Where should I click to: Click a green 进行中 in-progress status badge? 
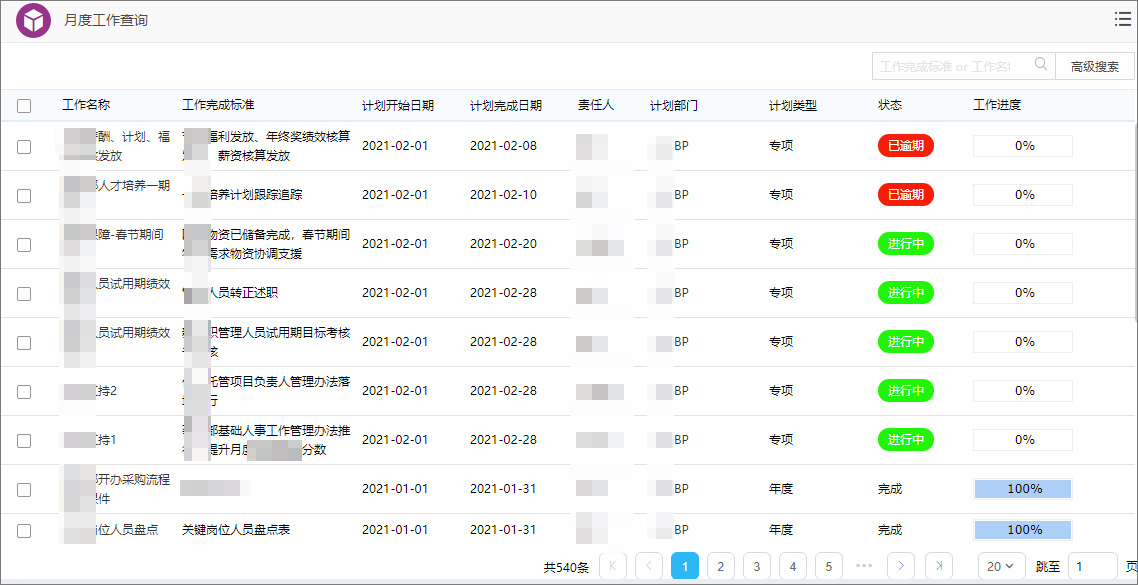905,243
